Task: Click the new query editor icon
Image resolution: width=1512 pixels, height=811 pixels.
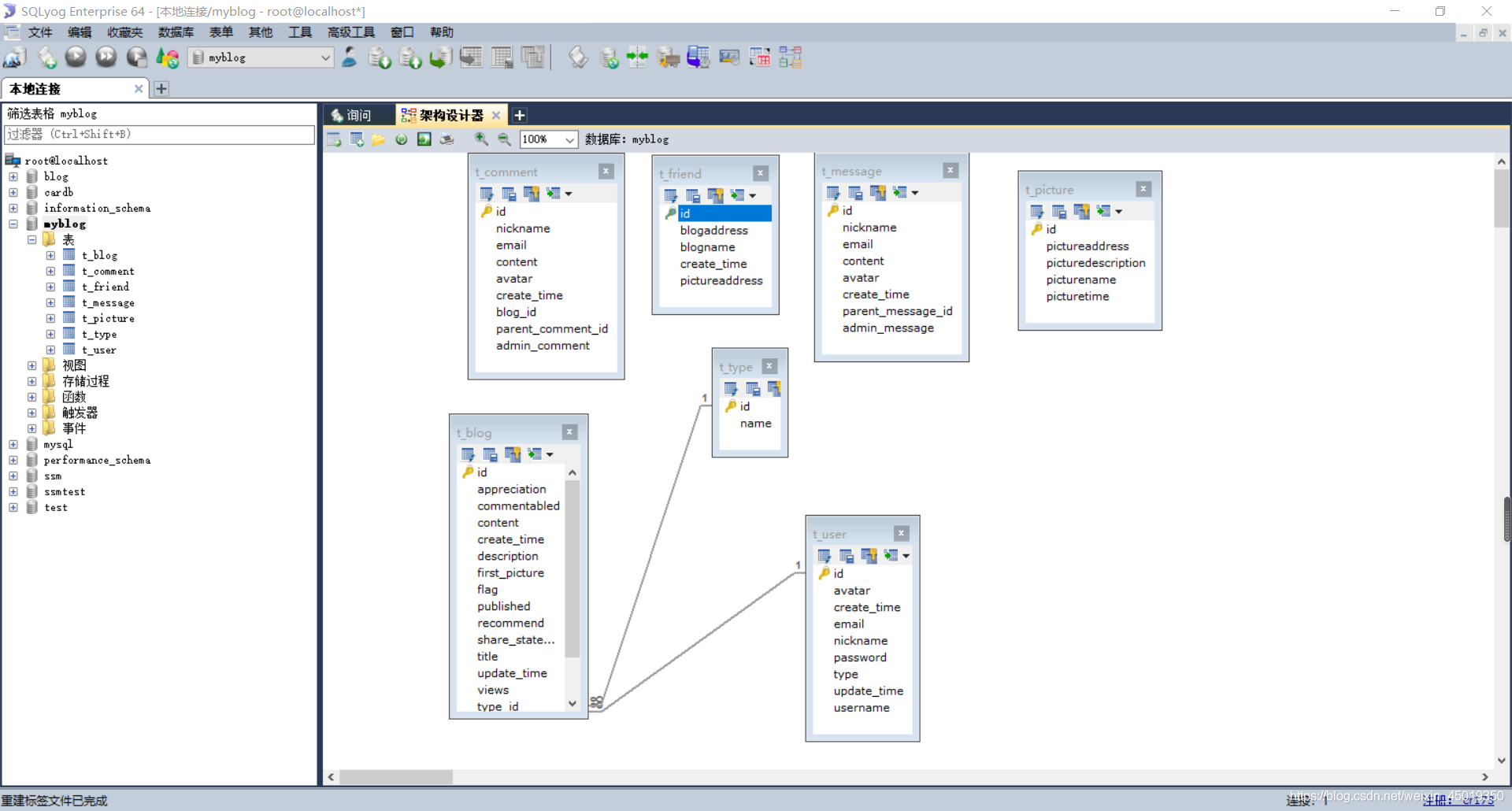Action: point(46,57)
